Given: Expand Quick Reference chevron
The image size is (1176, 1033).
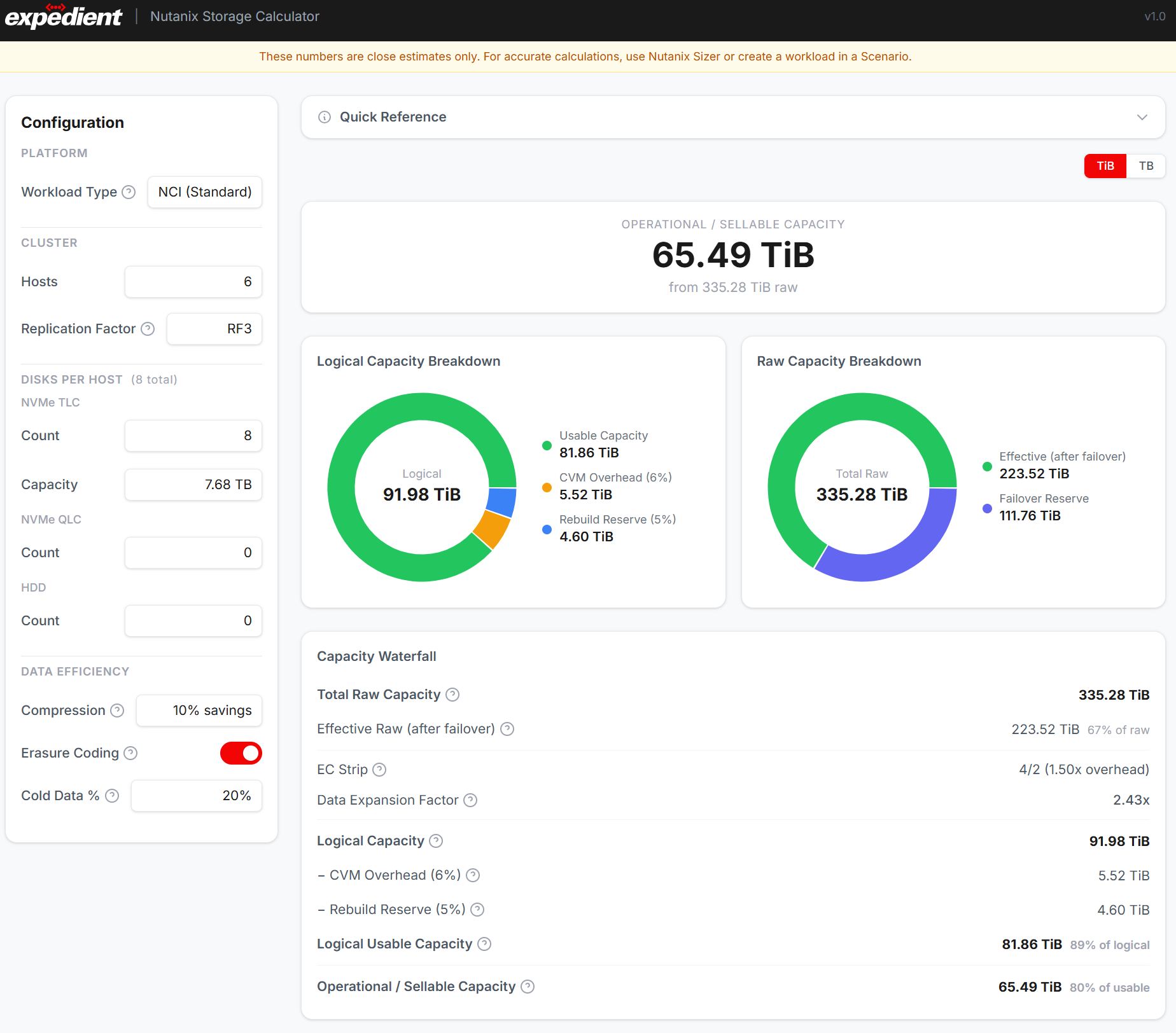Looking at the screenshot, I should tap(1142, 117).
